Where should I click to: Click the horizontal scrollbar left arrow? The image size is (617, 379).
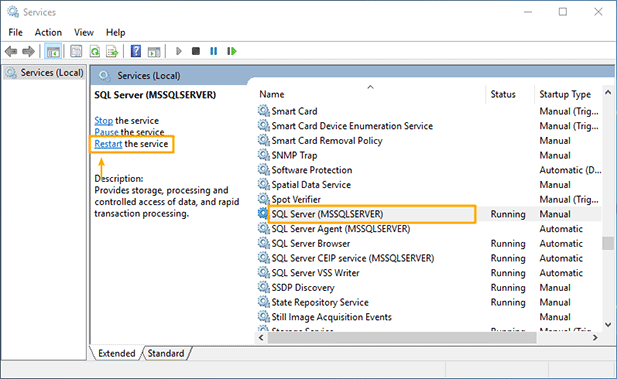(261, 338)
